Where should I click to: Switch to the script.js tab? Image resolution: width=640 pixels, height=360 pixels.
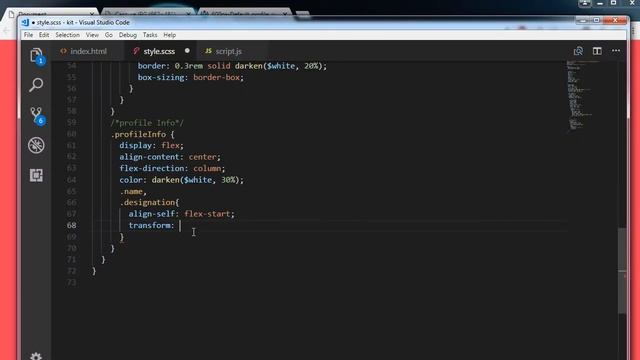[x=229, y=51]
